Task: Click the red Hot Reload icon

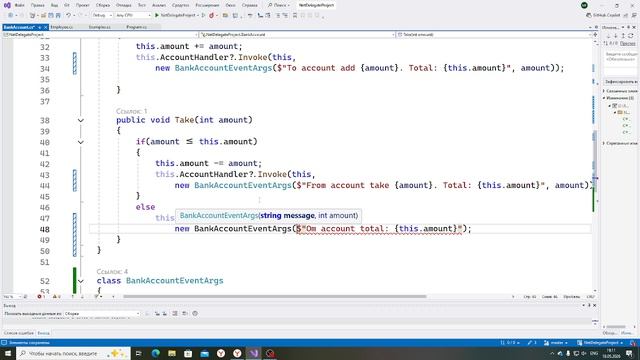Action: coord(211,16)
